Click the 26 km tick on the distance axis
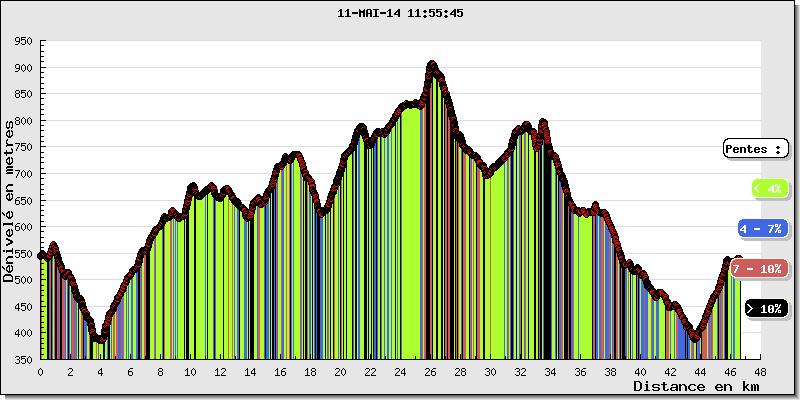The height and width of the screenshot is (400, 800). coord(431,372)
